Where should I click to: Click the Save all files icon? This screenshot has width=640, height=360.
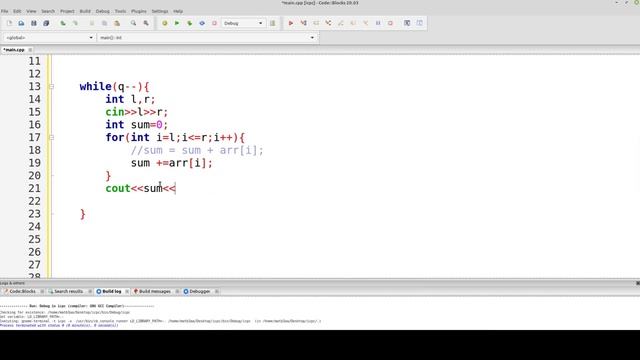(46, 23)
